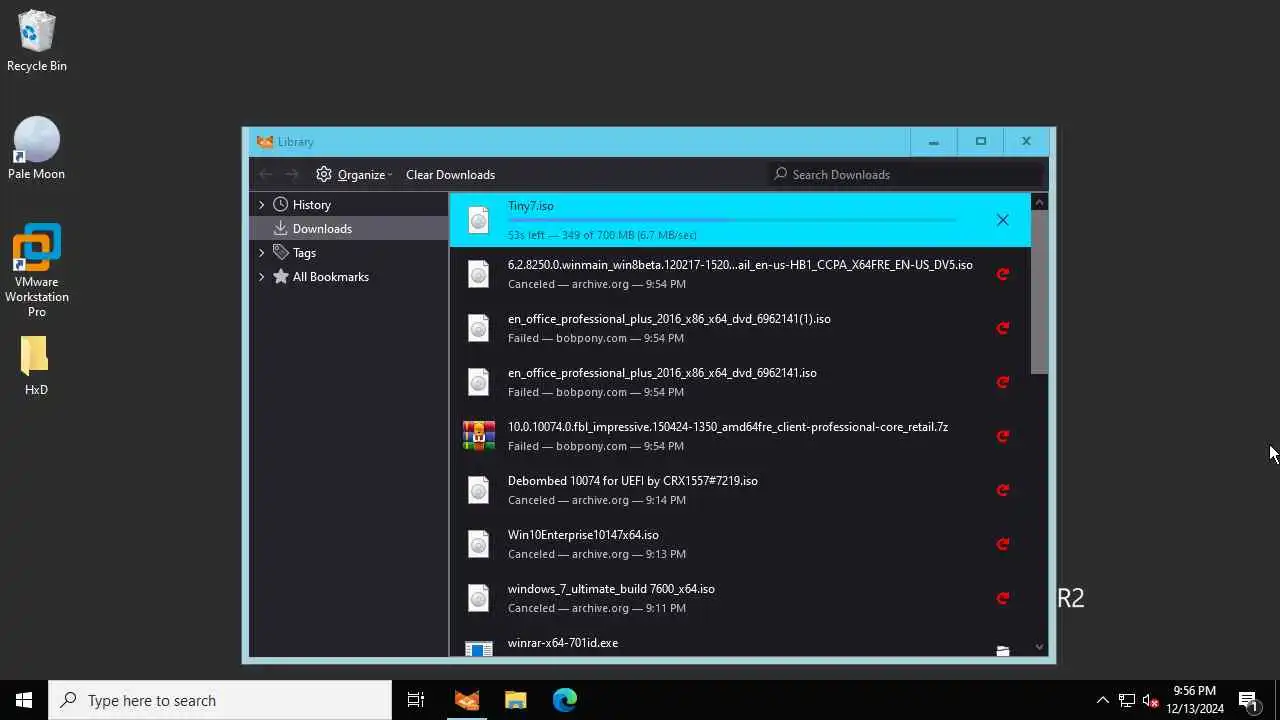Open File Explorer from the taskbar
The image size is (1280, 720).
click(515, 700)
